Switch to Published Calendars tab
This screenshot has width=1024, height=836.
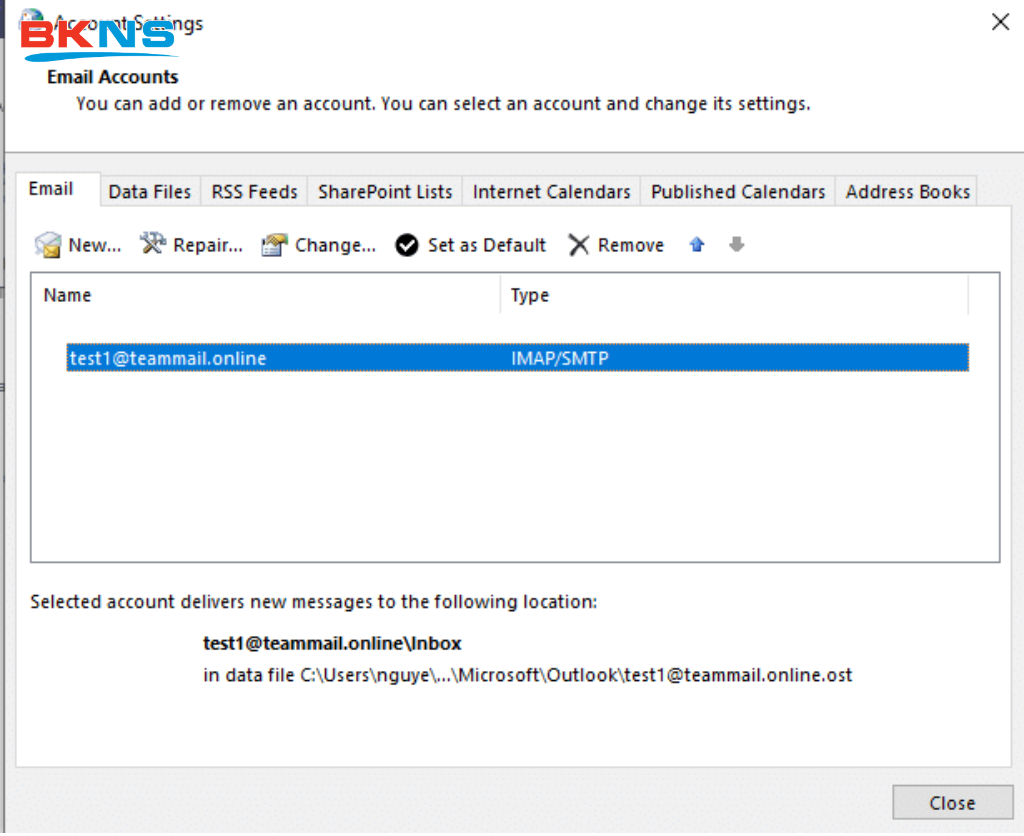click(x=738, y=192)
